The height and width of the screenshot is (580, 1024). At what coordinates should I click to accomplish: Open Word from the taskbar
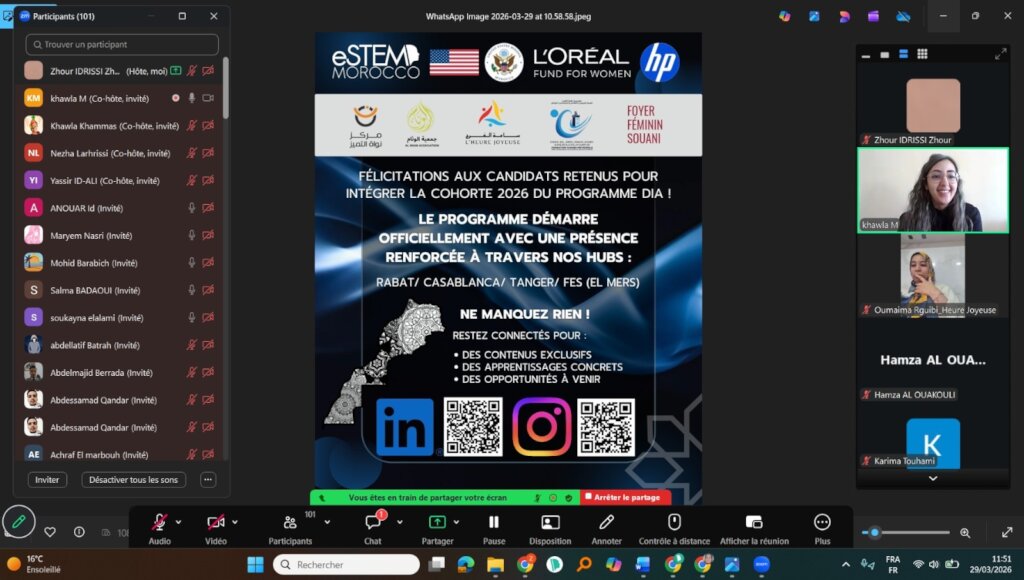pos(643,564)
